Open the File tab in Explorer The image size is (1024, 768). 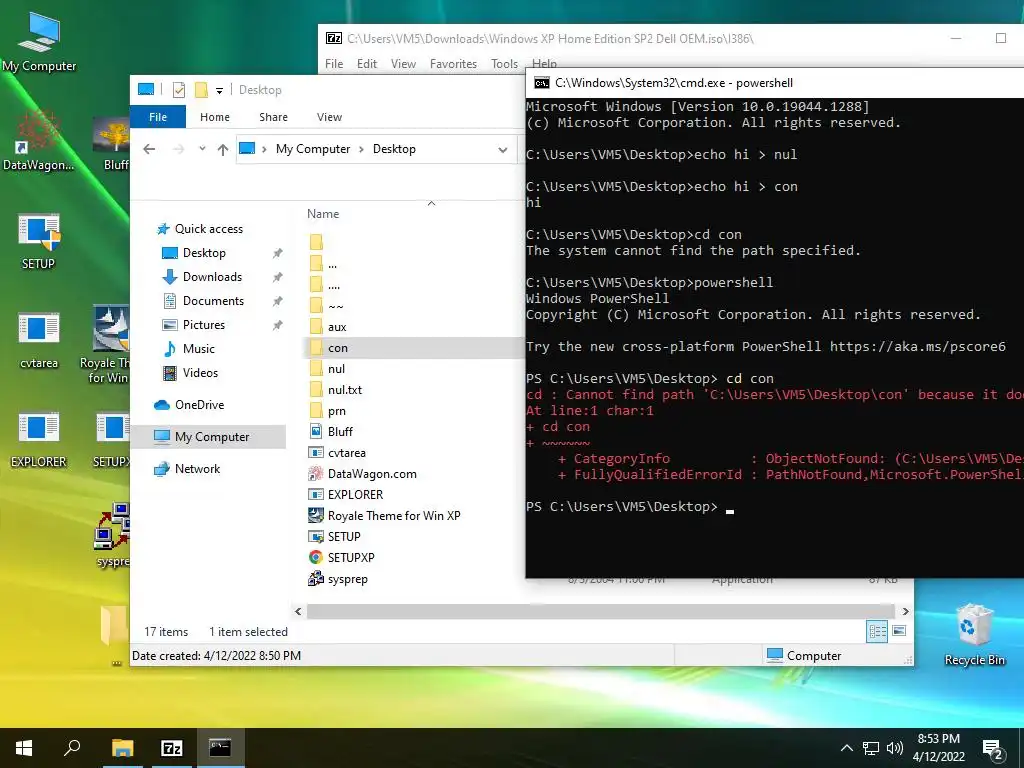click(158, 117)
